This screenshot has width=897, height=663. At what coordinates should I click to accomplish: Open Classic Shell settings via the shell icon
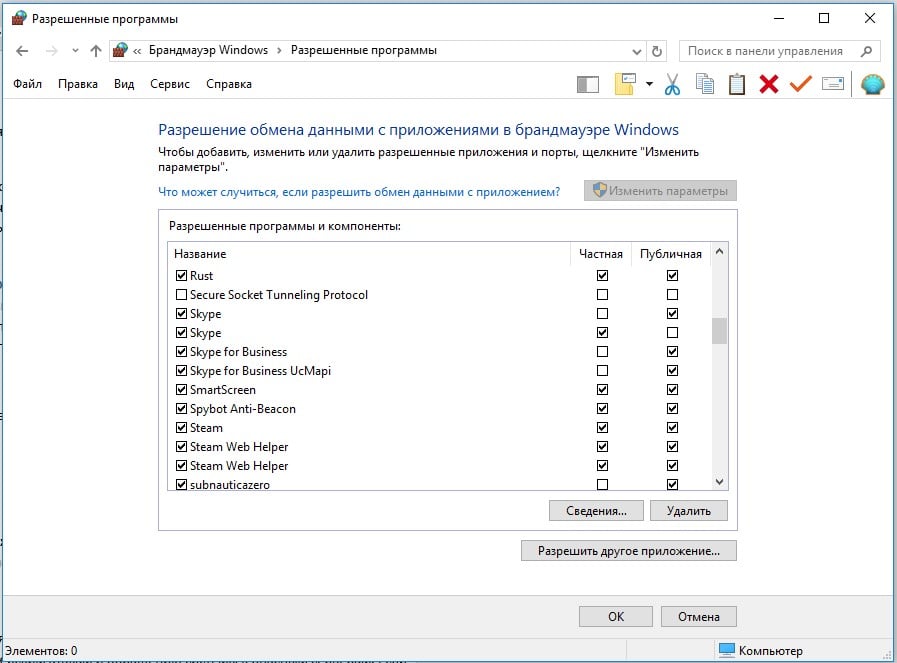point(872,85)
